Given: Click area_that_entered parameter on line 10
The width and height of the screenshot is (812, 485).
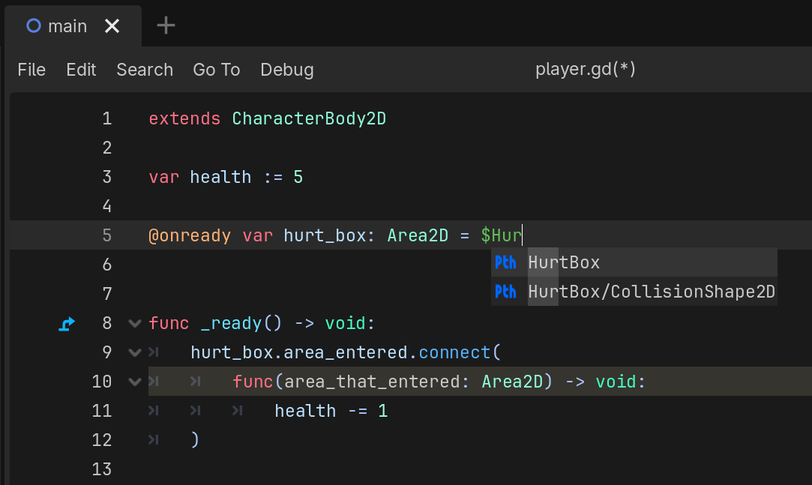Looking at the screenshot, I should [x=372, y=381].
